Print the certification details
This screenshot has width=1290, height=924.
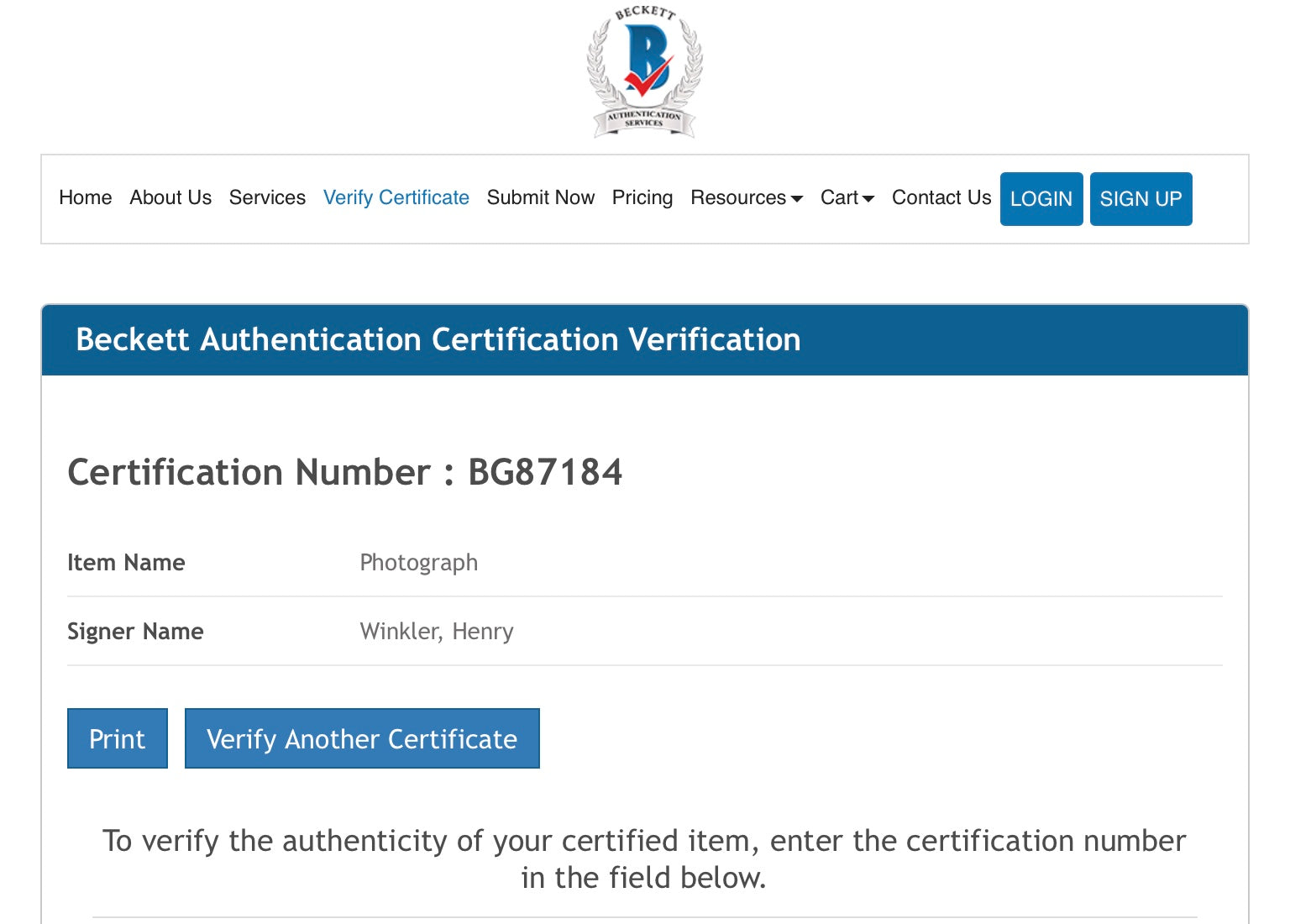coord(118,738)
